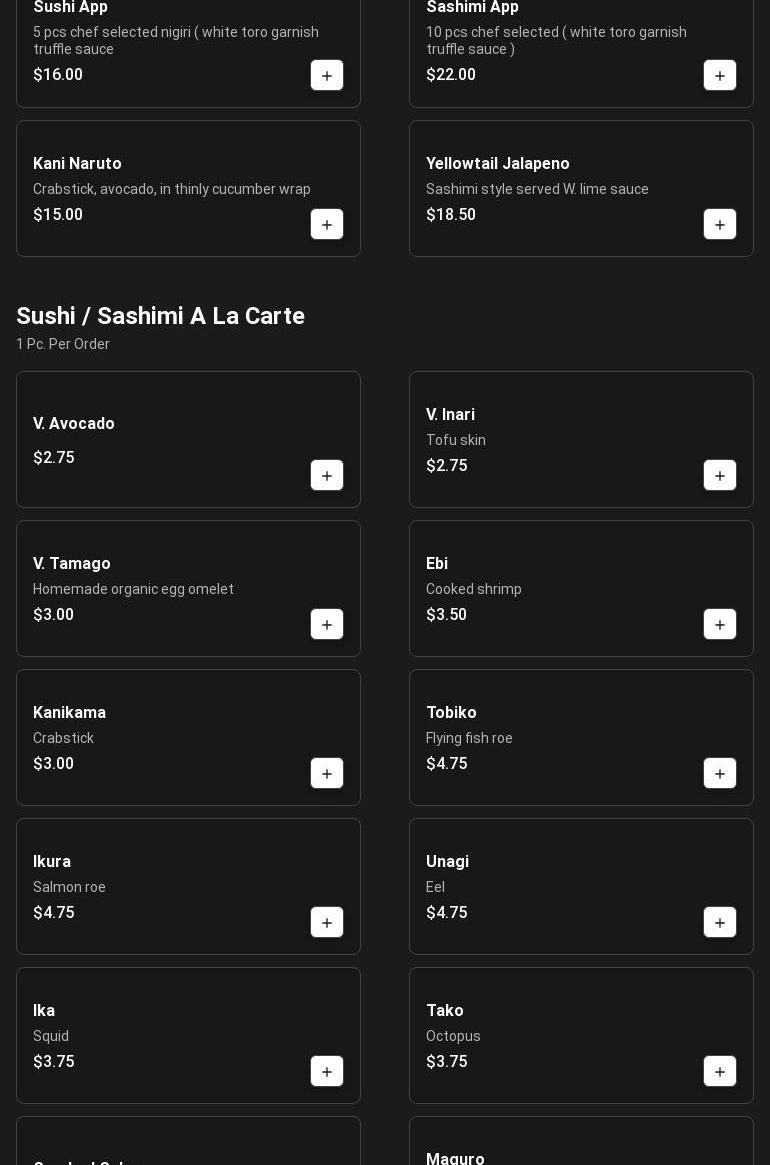This screenshot has width=770, height=1165.
Task: Open the Kani Naruto item name
Action: [77, 164]
